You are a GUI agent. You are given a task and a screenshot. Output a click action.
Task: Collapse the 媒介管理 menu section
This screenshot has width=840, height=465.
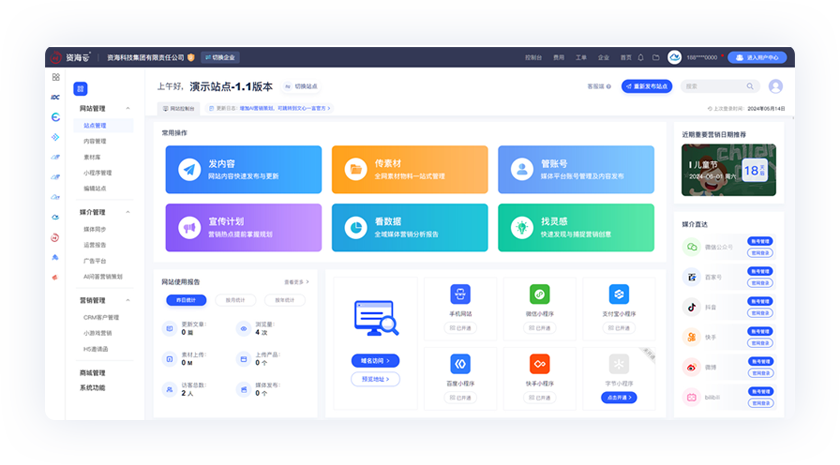127,212
